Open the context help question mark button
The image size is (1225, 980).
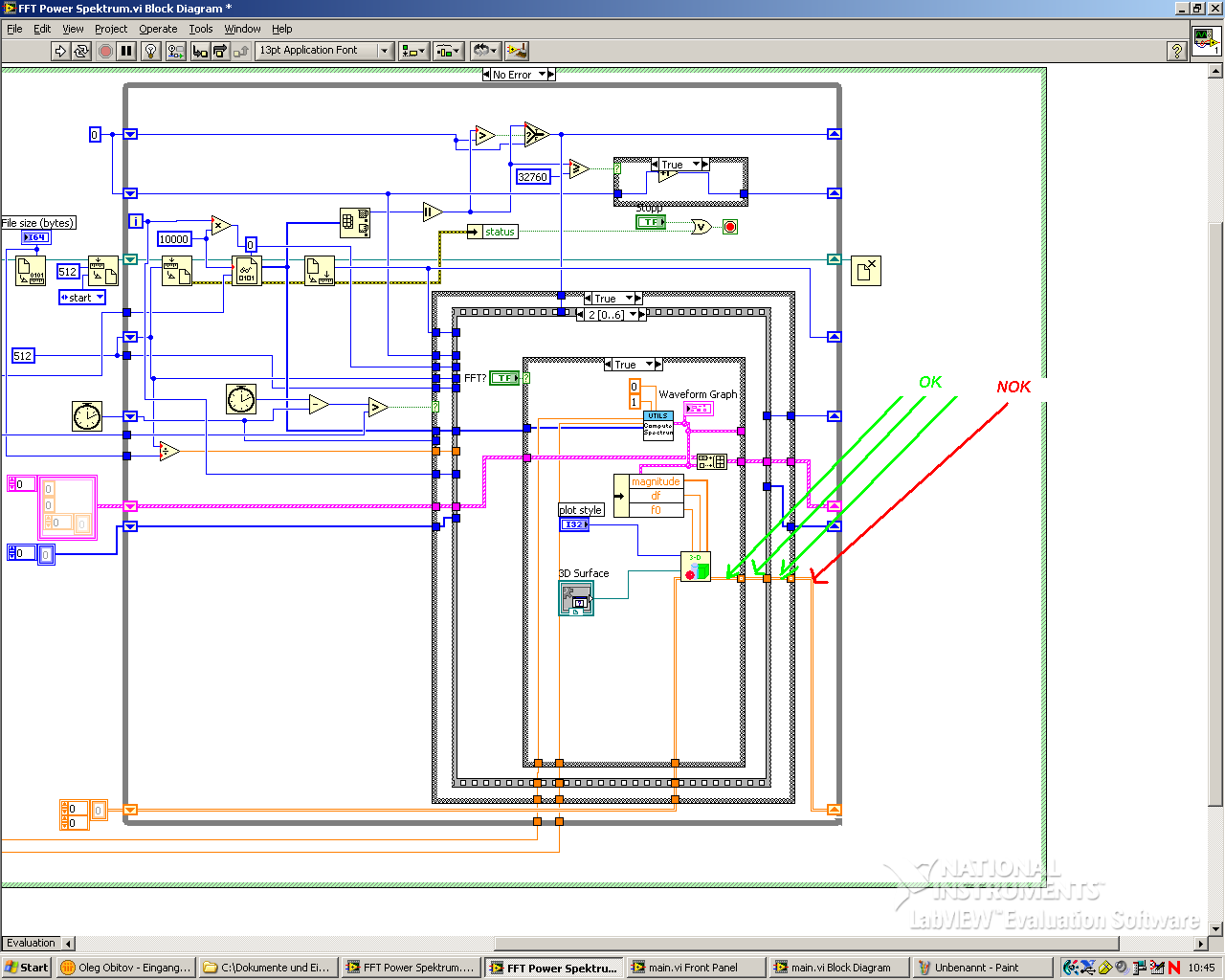coord(1177,51)
